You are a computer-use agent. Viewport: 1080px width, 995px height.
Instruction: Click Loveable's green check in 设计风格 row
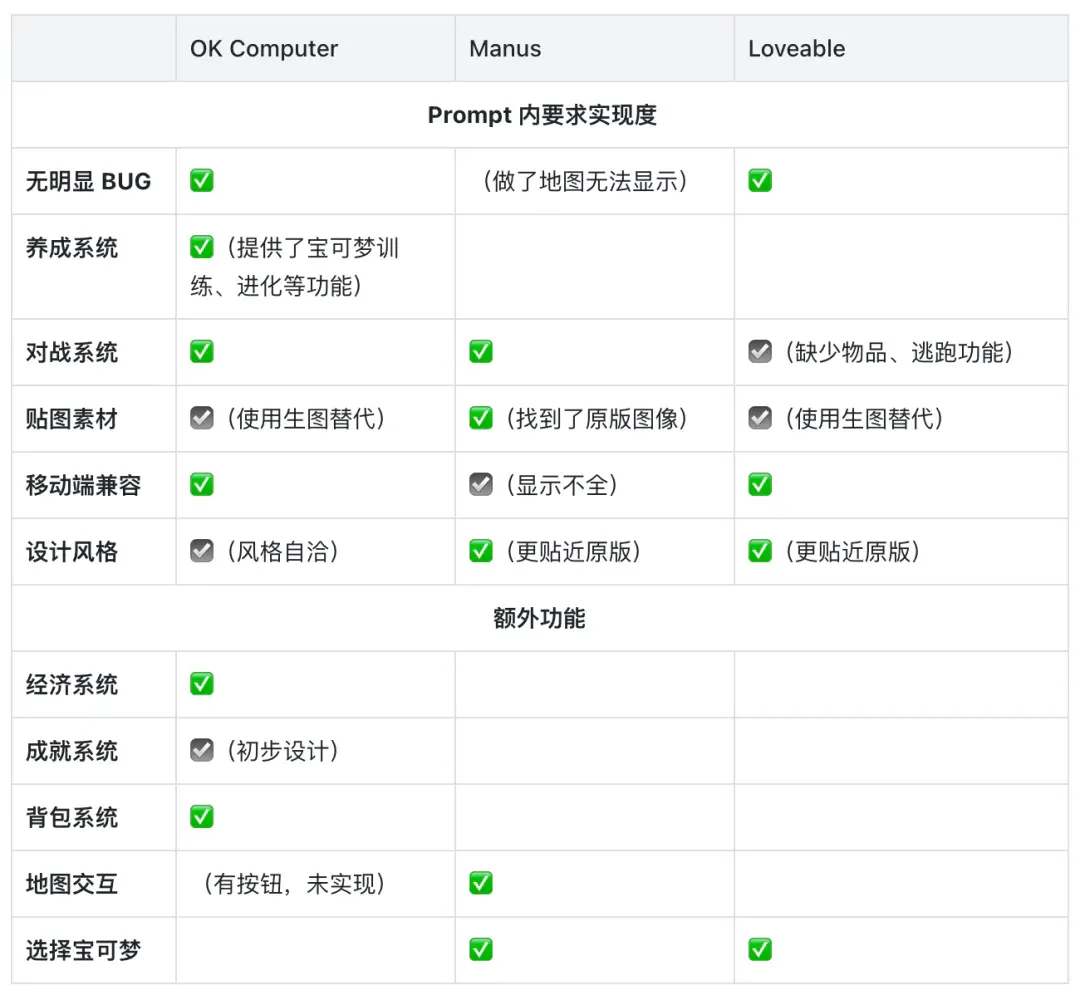[760, 550]
